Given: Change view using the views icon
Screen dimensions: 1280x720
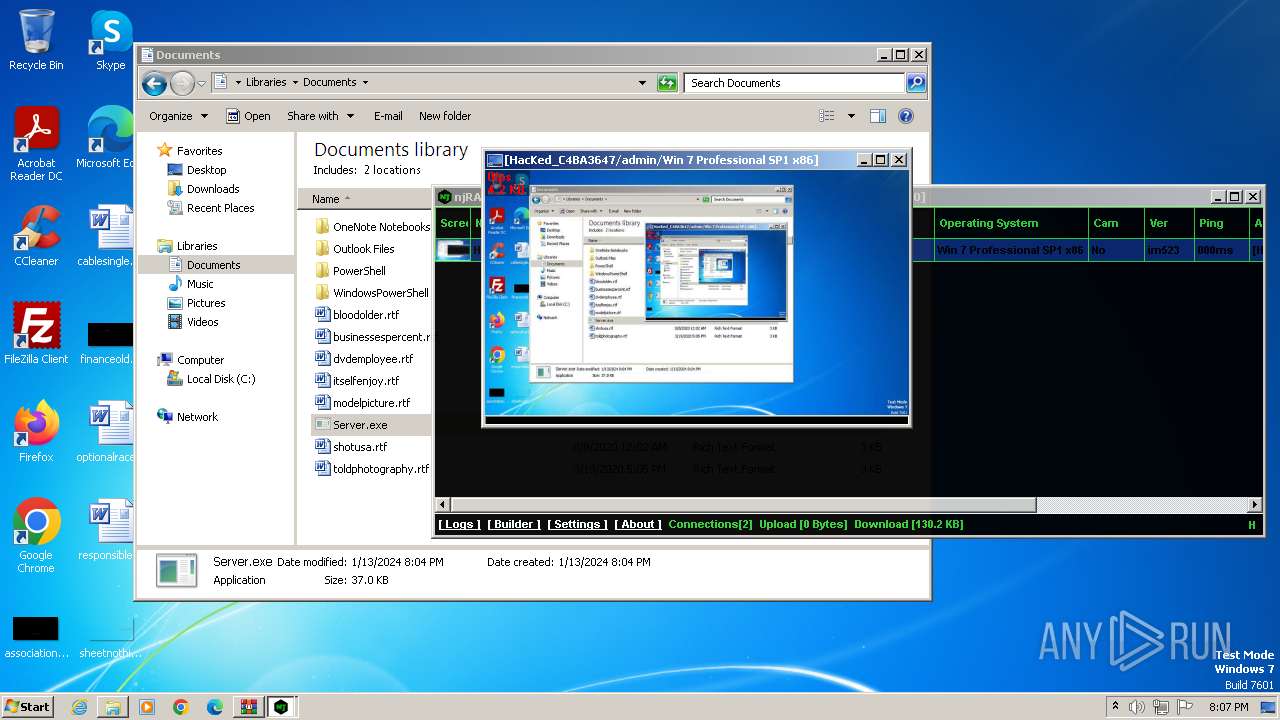Looking at the screenshot, I should [827, 116].
